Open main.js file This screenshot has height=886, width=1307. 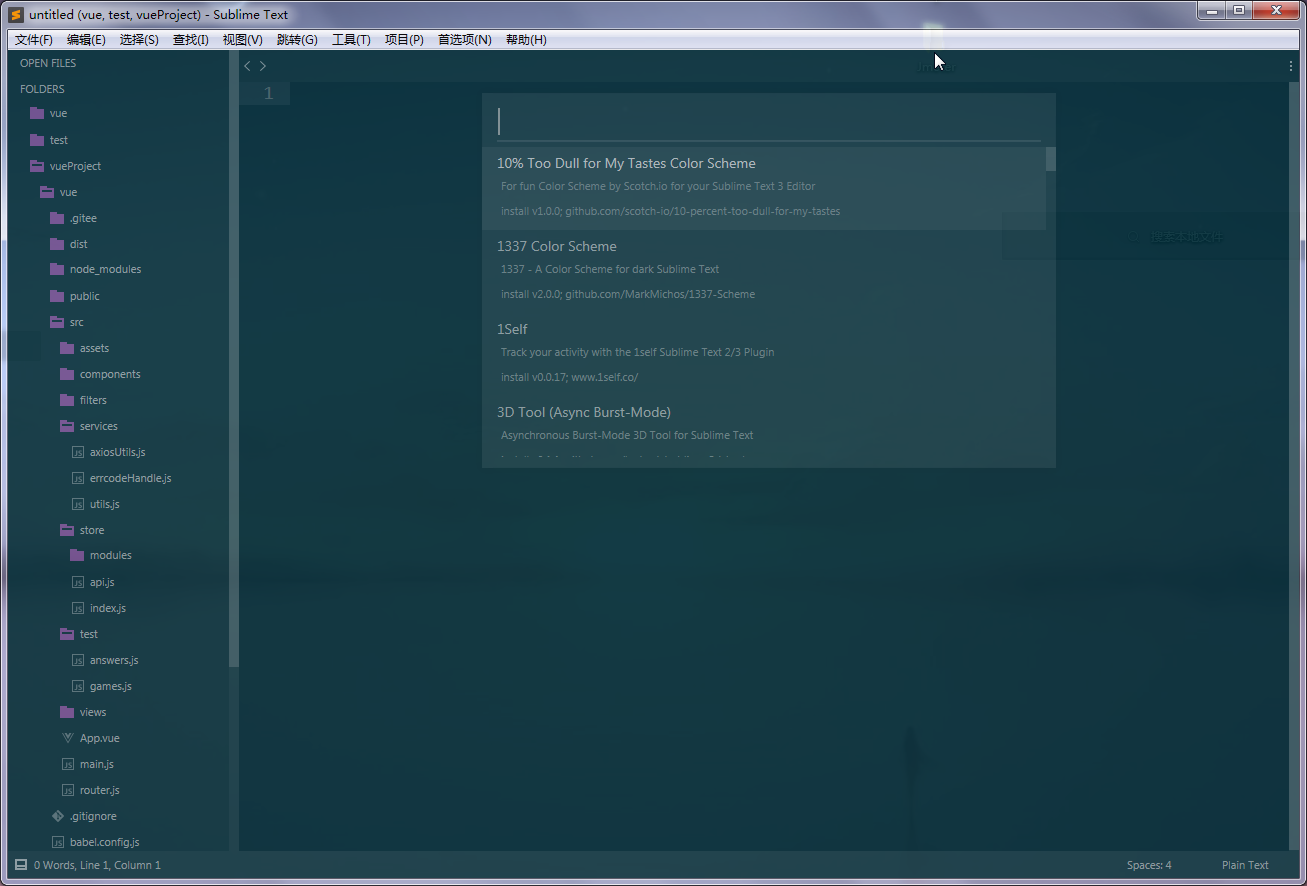pos(97,764)
